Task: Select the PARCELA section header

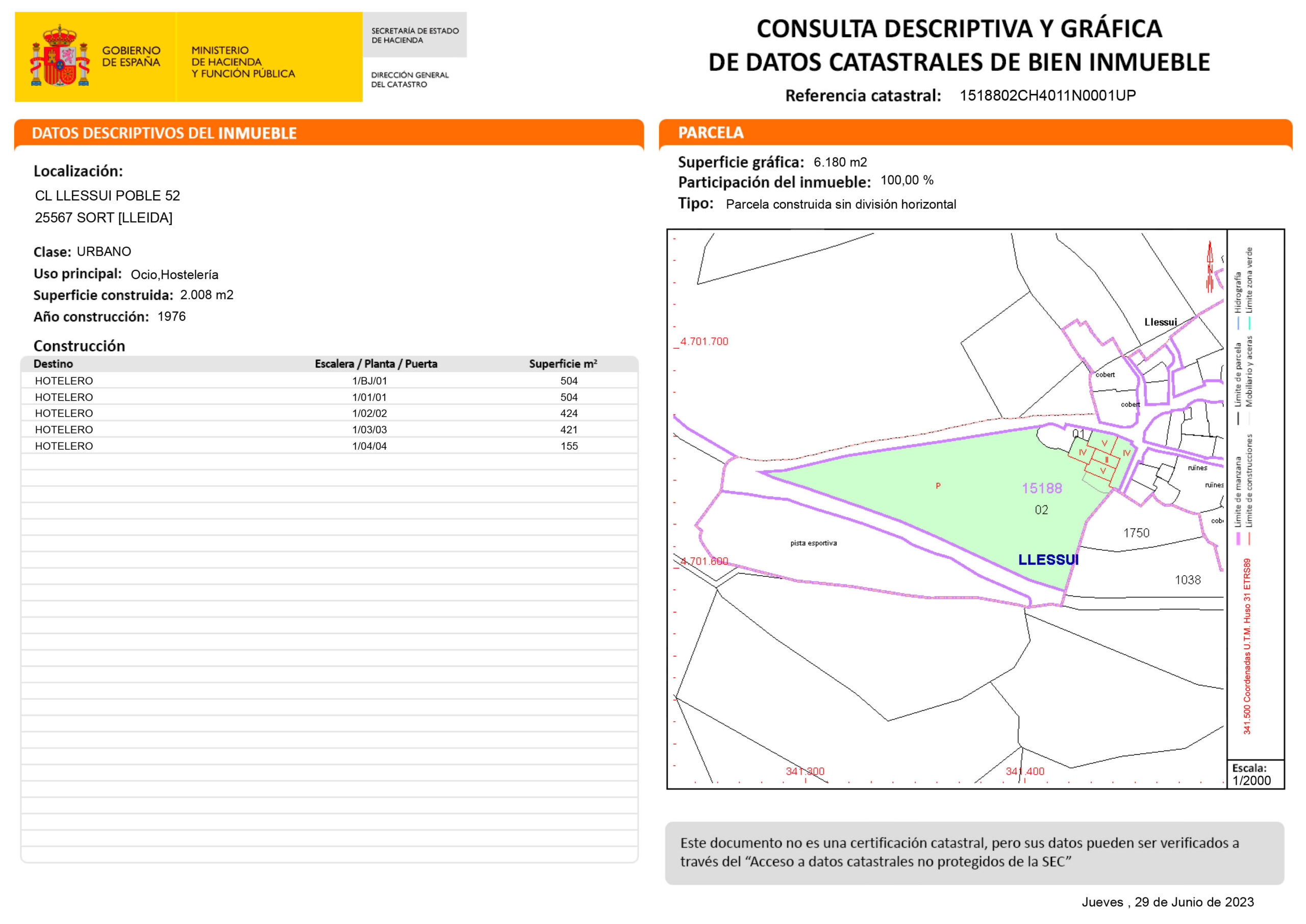Action: (711, 133)
